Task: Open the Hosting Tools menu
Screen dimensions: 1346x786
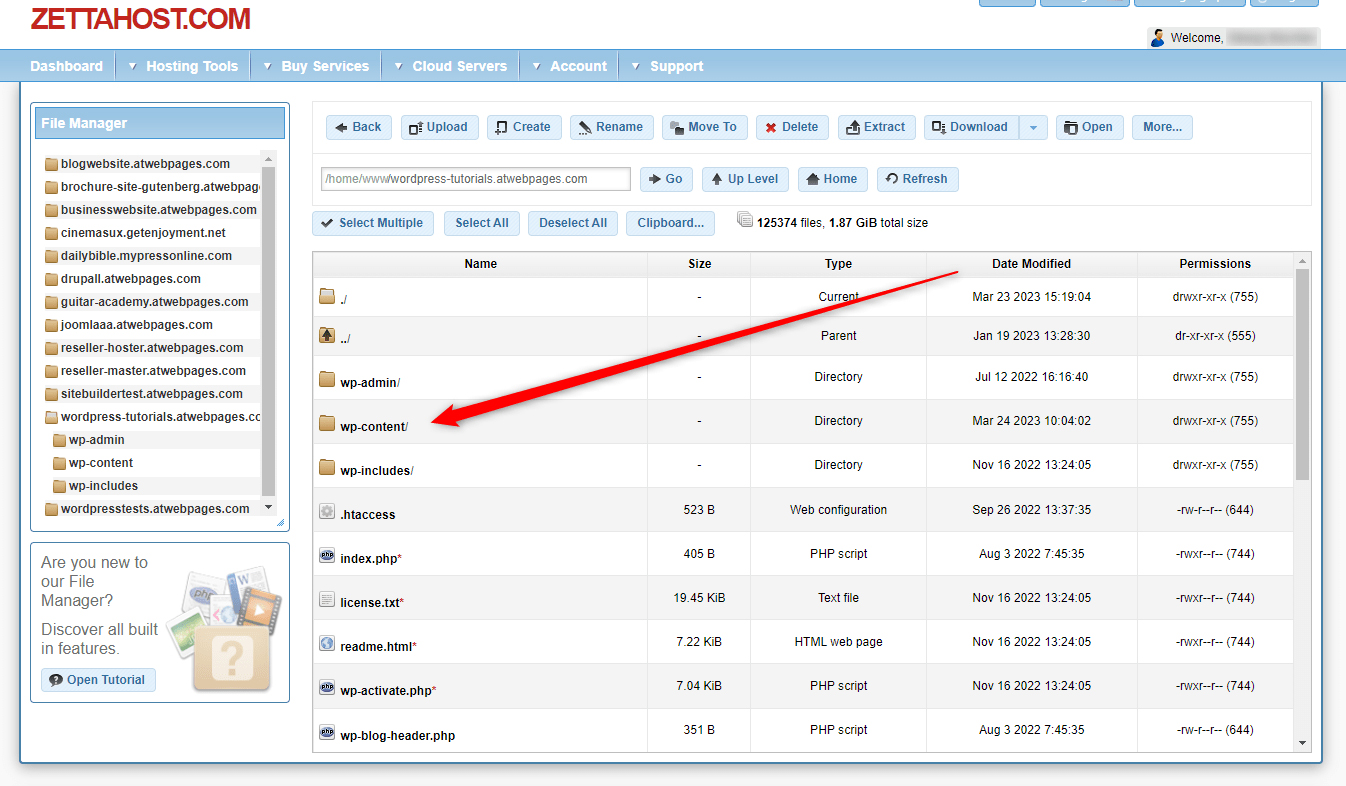Action: 192,66
